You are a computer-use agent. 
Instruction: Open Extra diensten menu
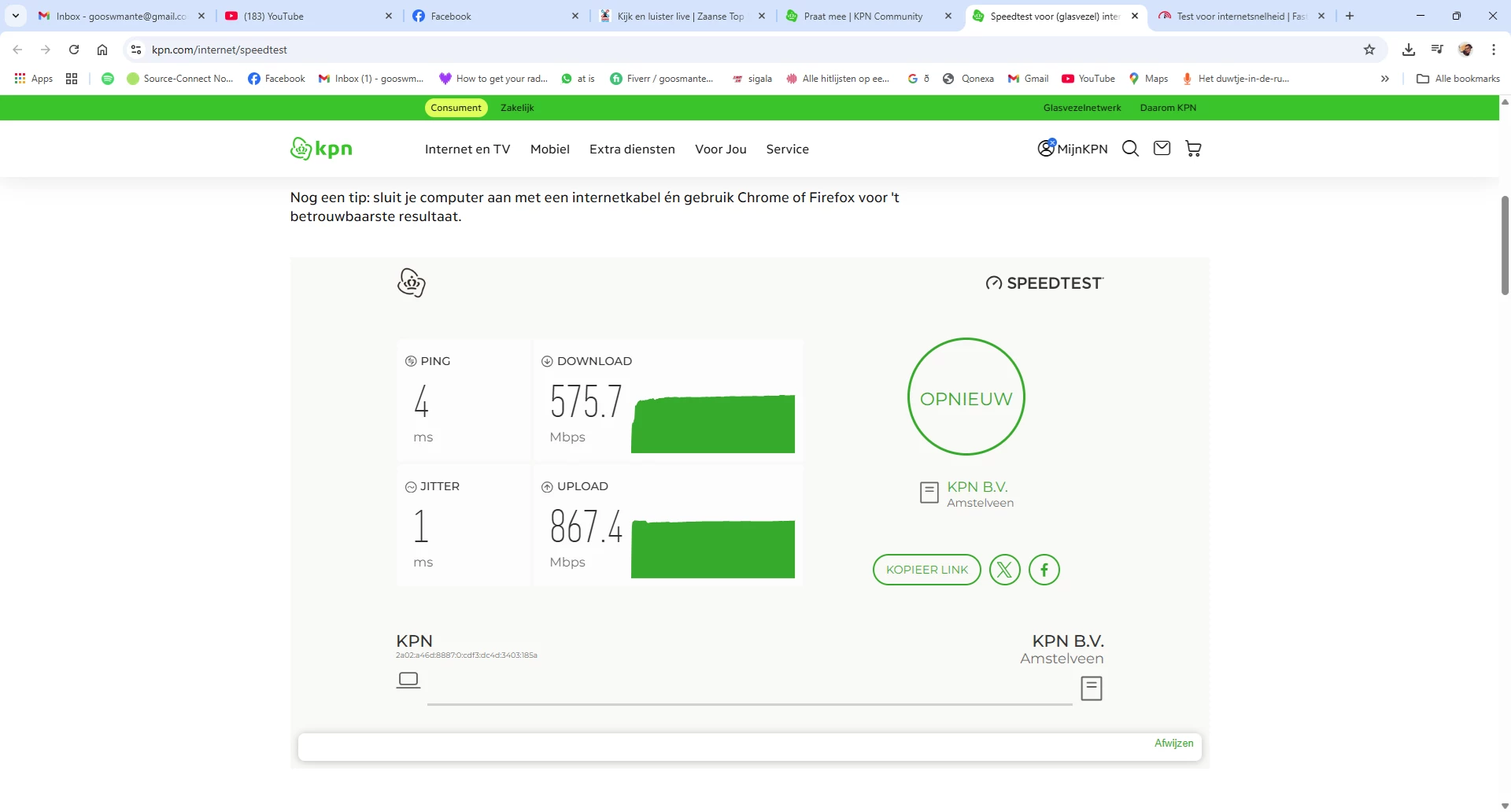click(x=632, y=149)
